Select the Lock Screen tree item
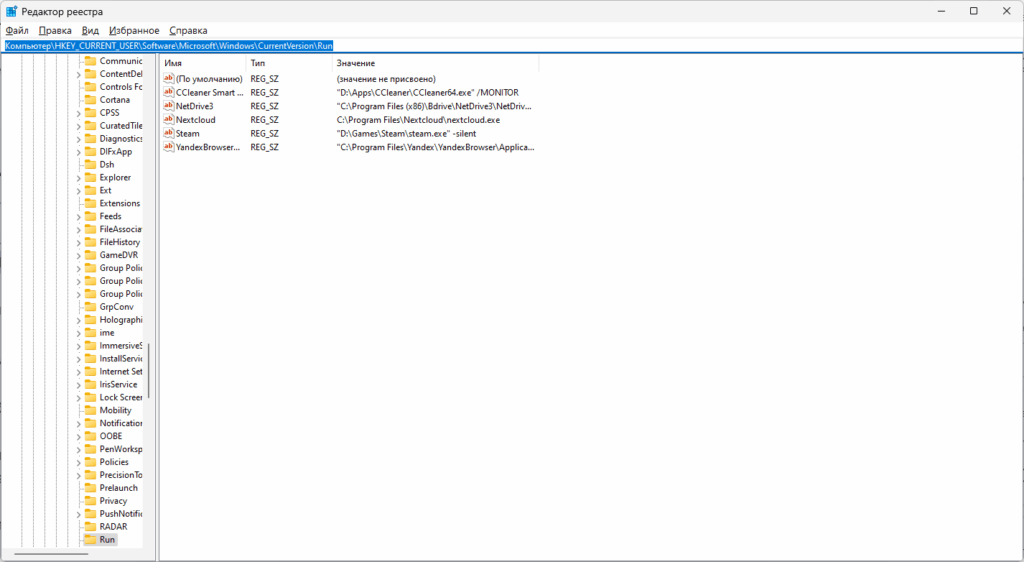Viewport: 1024px width, 562px height. [x=121, y=398]
